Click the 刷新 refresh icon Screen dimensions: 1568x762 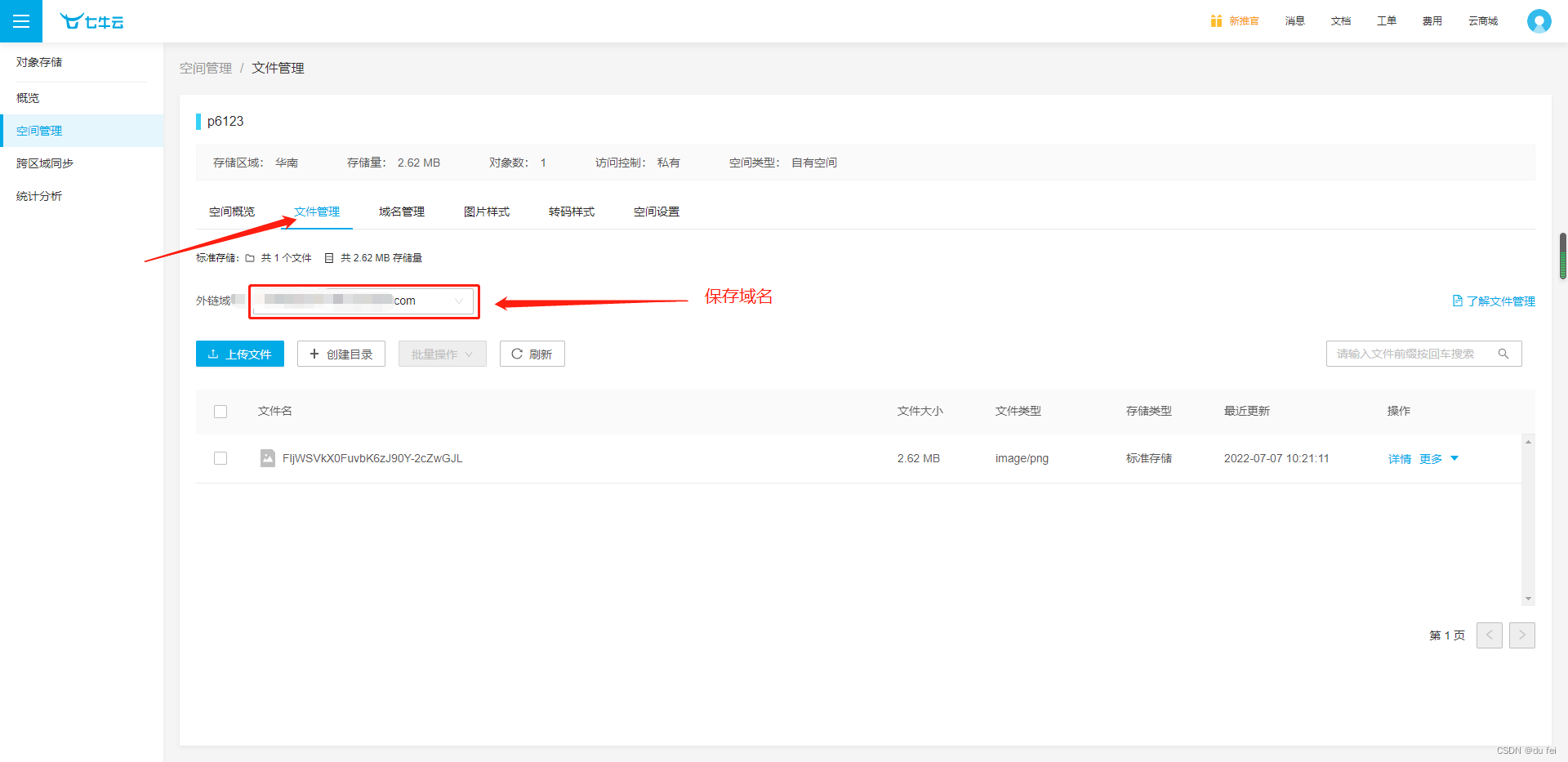(518, 353)
